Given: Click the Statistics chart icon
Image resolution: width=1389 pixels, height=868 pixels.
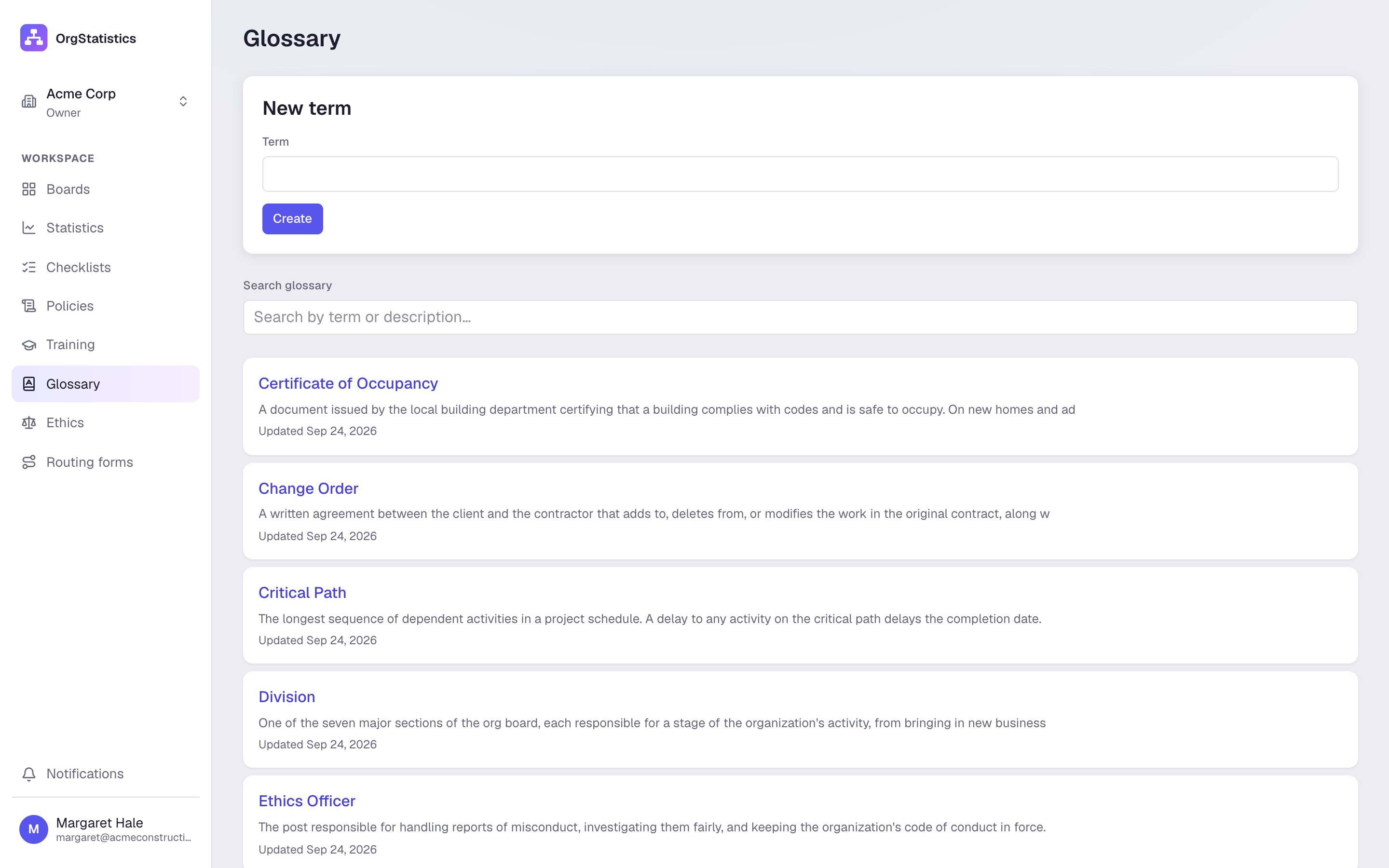Looking at the screenshot, I should 29,228.
